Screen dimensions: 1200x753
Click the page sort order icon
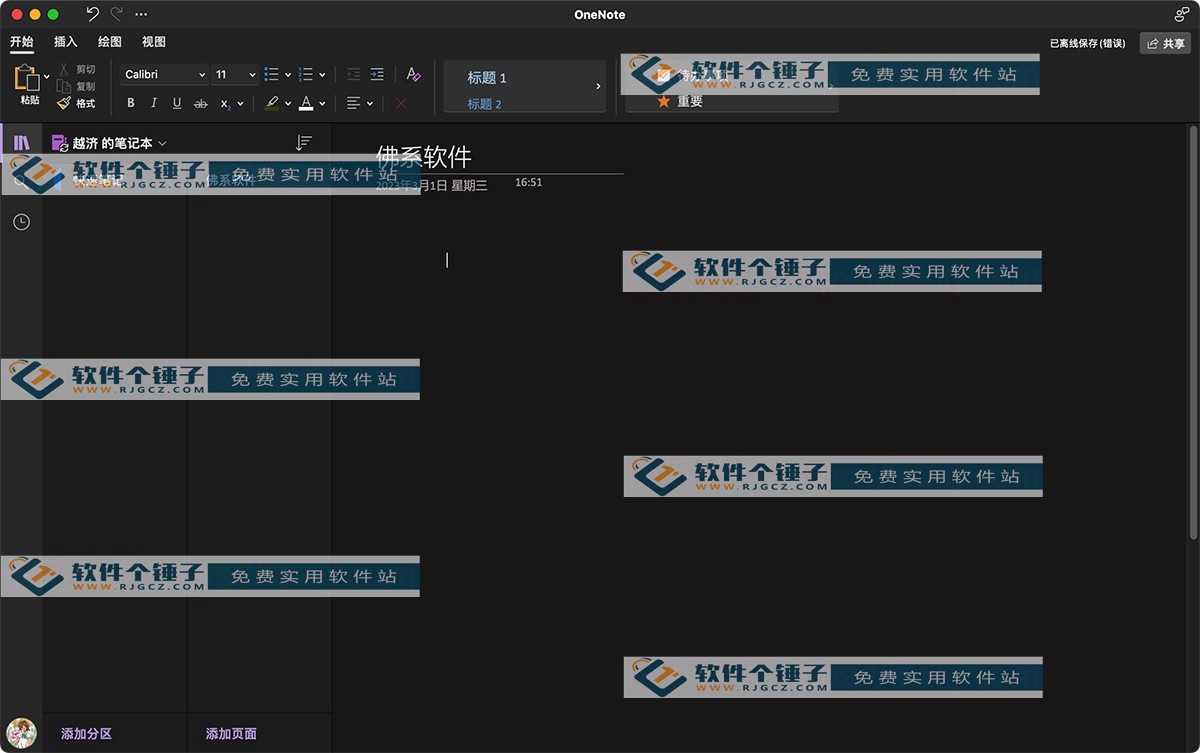(304, 143)
